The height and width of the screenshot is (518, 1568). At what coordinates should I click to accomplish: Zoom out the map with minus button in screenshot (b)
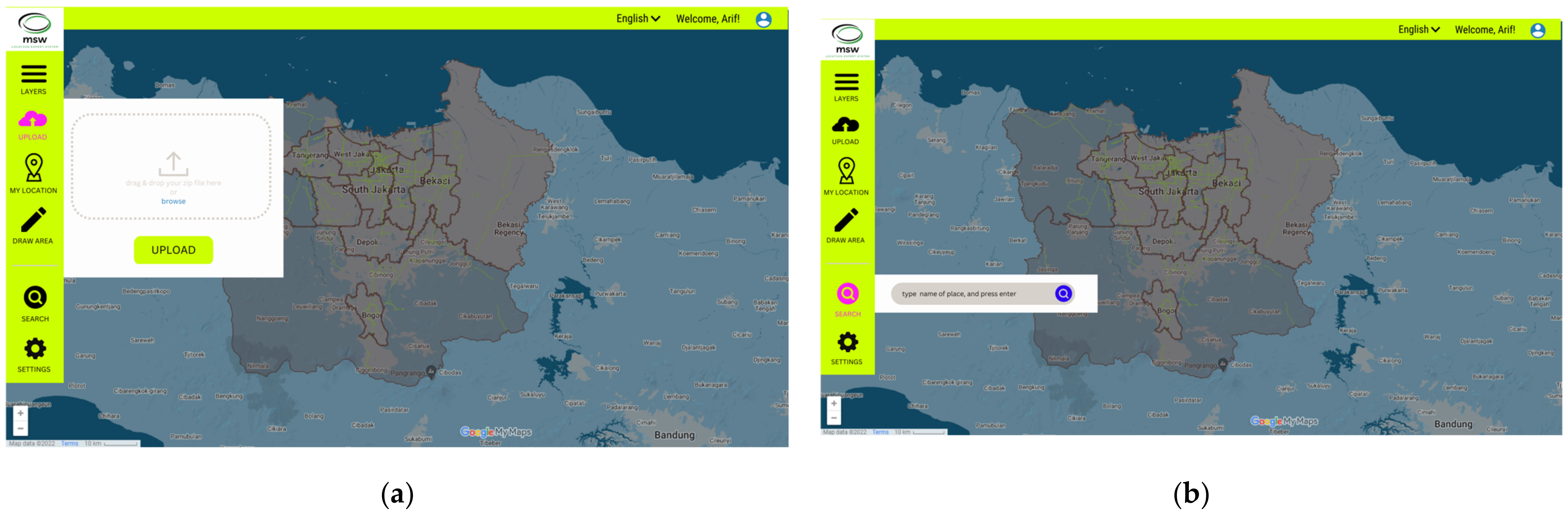(834, 418)
